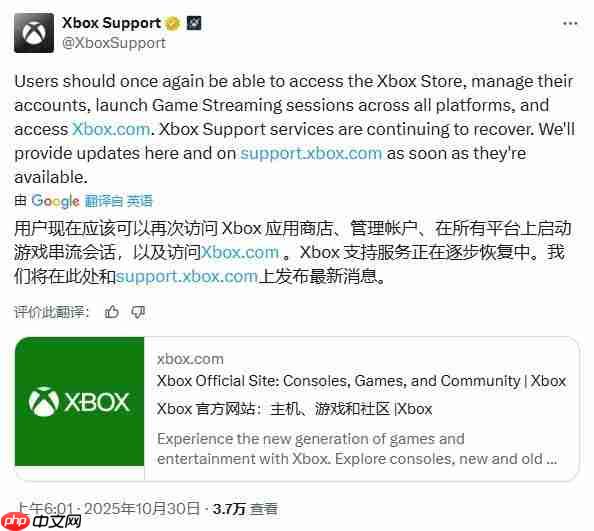Screen dimensions: 594x531
Task: Open the Xbox Official Site card title
Action: point(361,381)
